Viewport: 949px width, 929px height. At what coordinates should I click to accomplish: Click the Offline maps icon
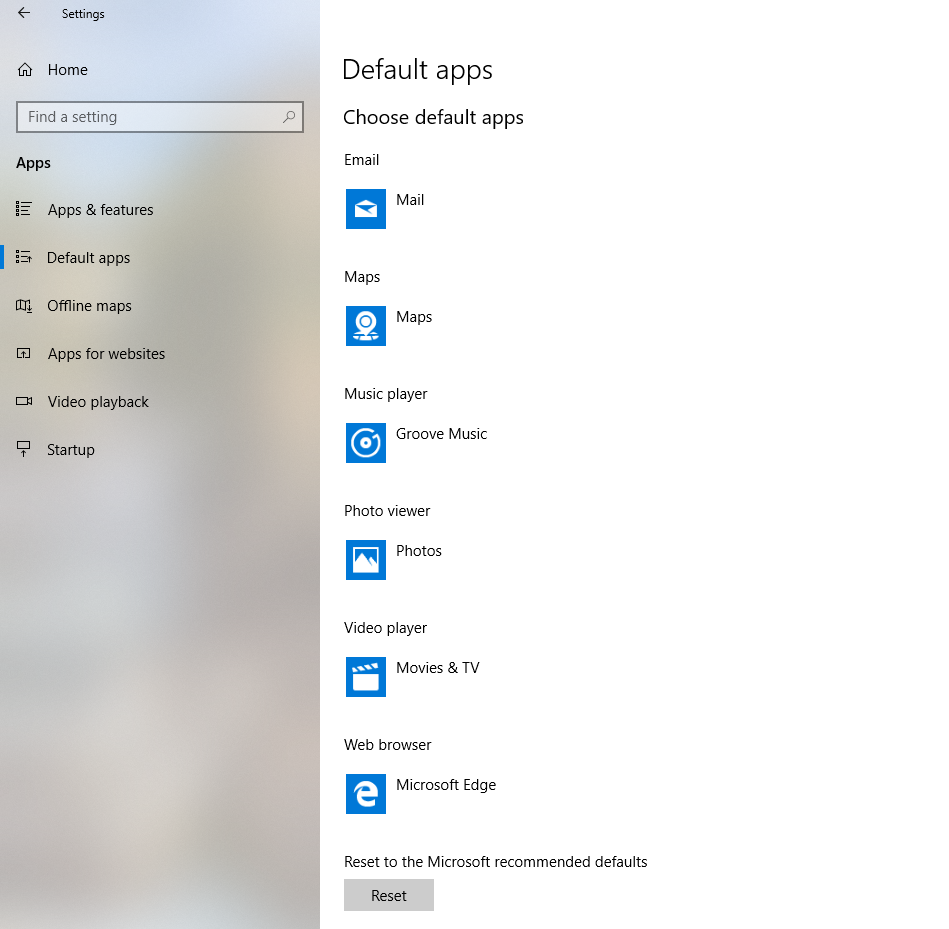pos(24,306)
